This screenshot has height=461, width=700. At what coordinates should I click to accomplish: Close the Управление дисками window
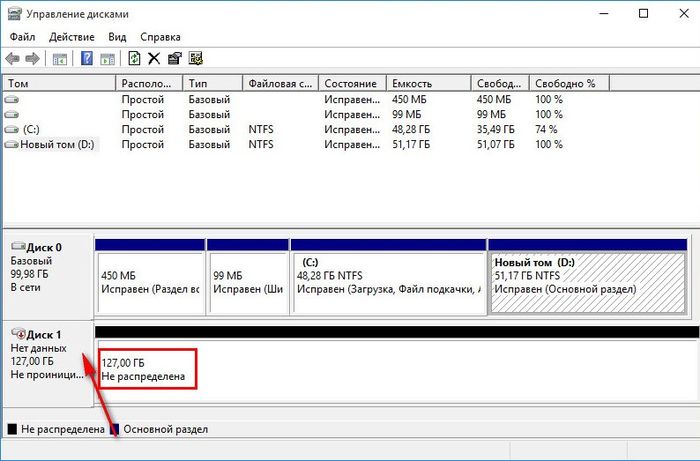tap(684, 14)
